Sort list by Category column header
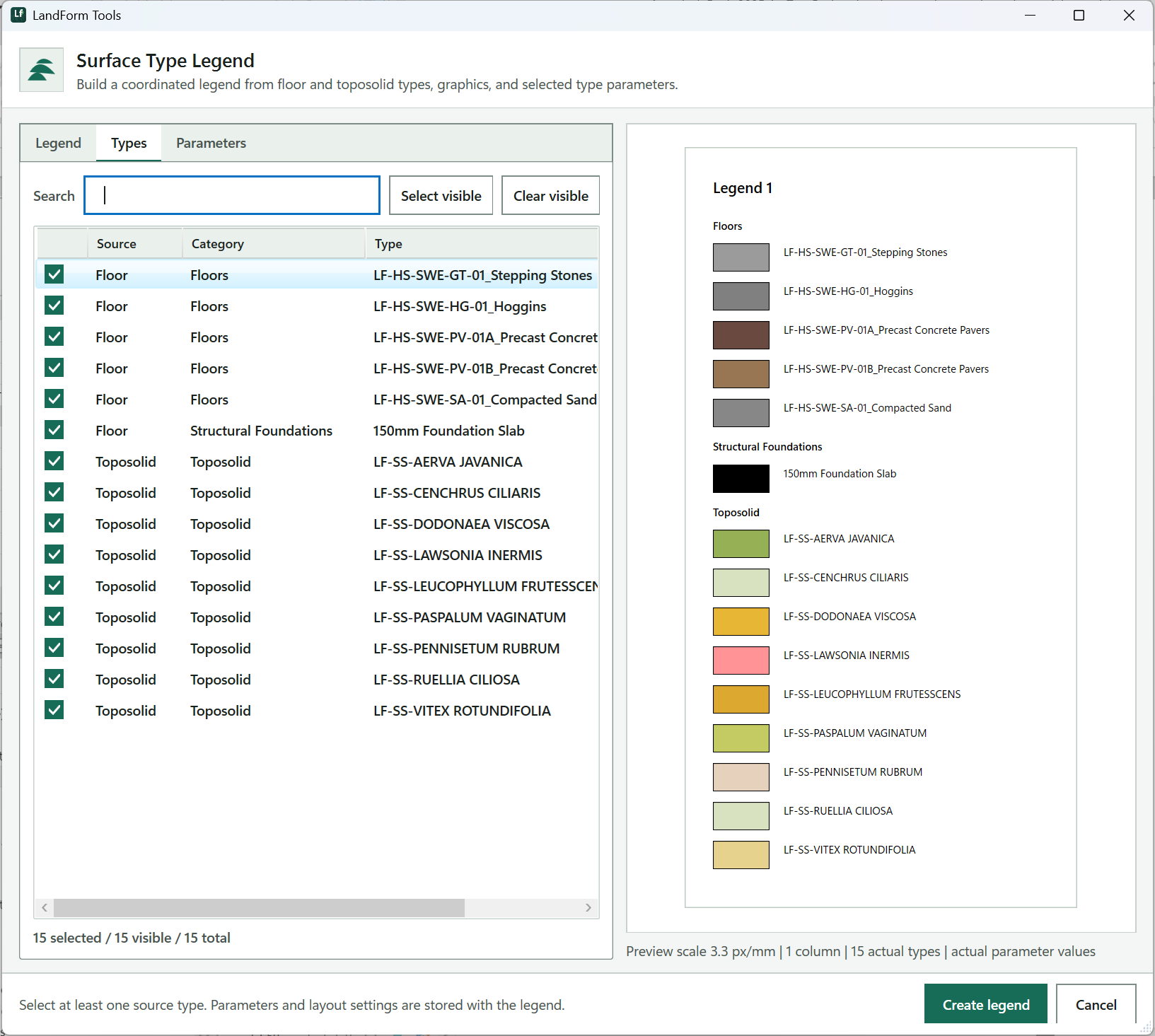 coord(274,243)
